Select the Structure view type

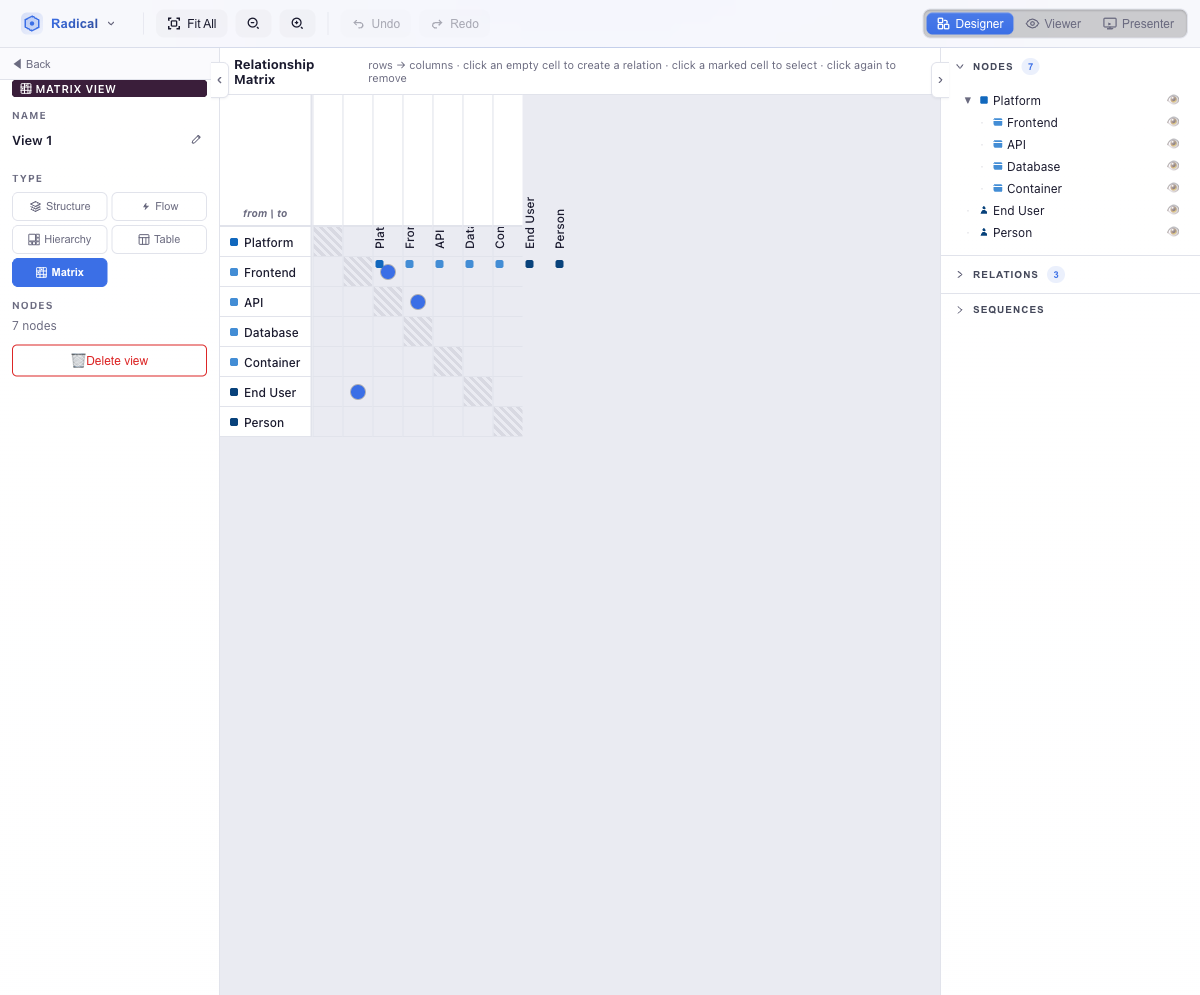[x=60, y=206]
